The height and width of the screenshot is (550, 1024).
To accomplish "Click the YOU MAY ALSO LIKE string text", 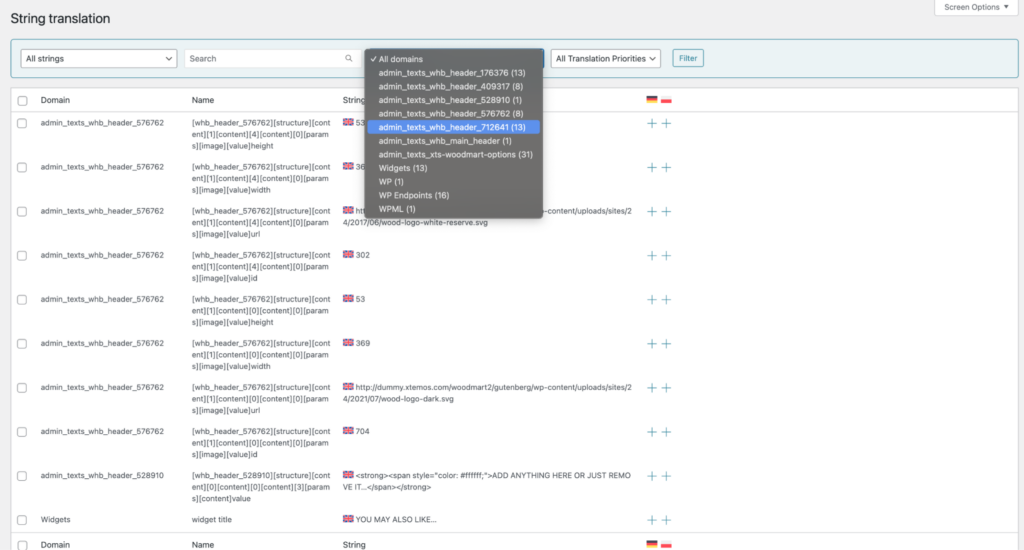I will 396,519.
